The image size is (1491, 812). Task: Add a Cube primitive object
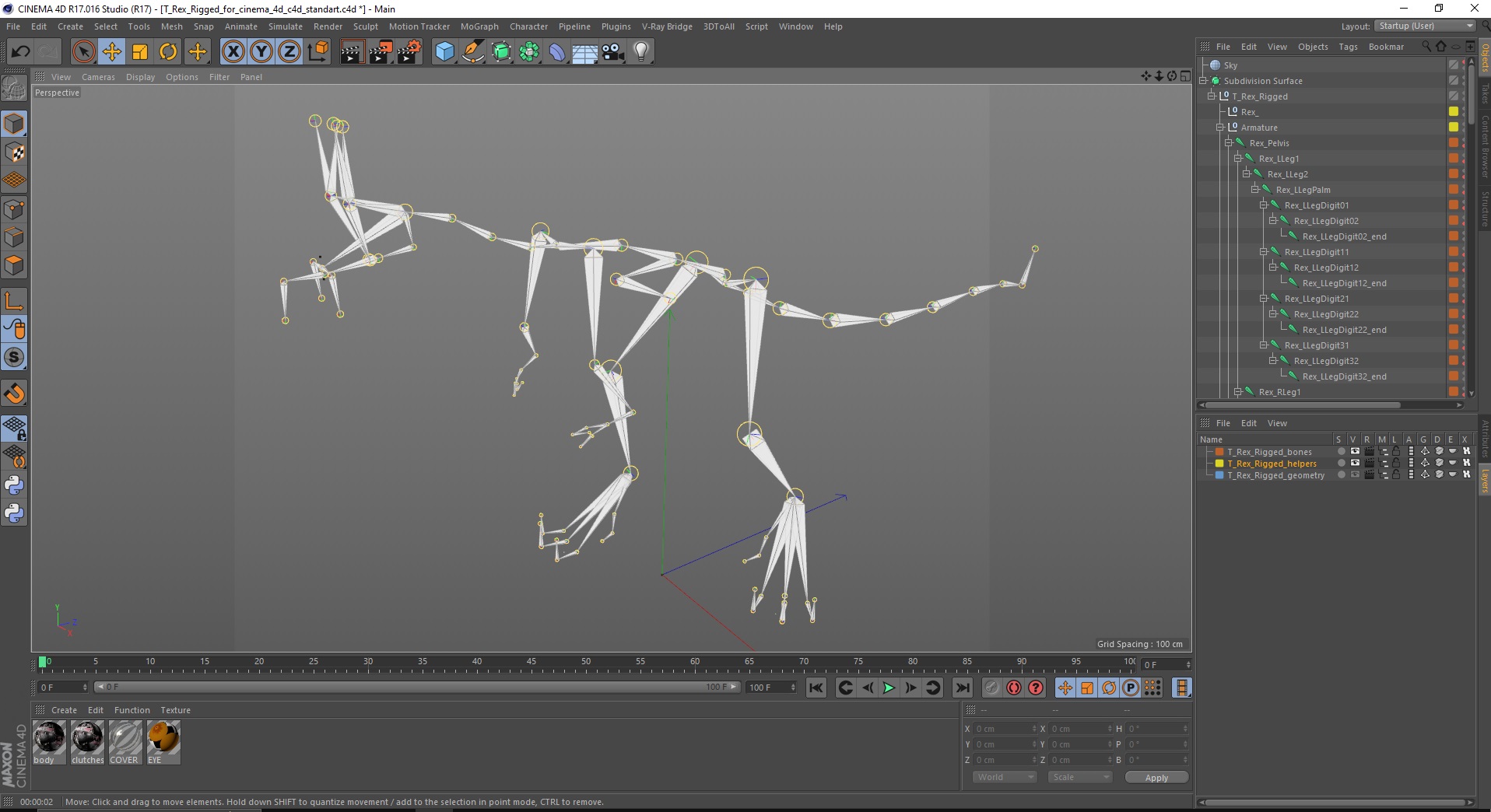[444, 52]
